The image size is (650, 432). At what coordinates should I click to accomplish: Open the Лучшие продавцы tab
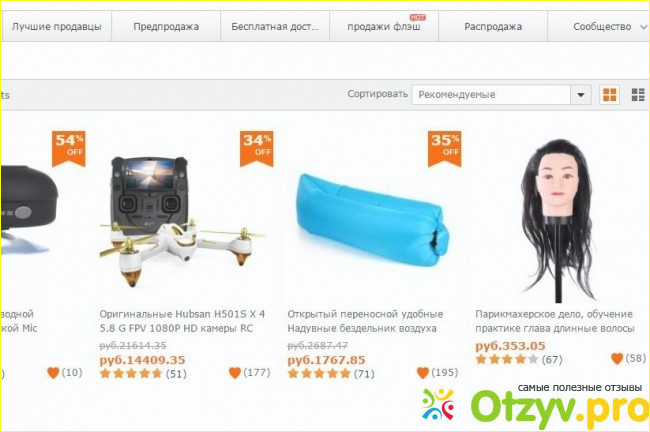tap(56, 27)
